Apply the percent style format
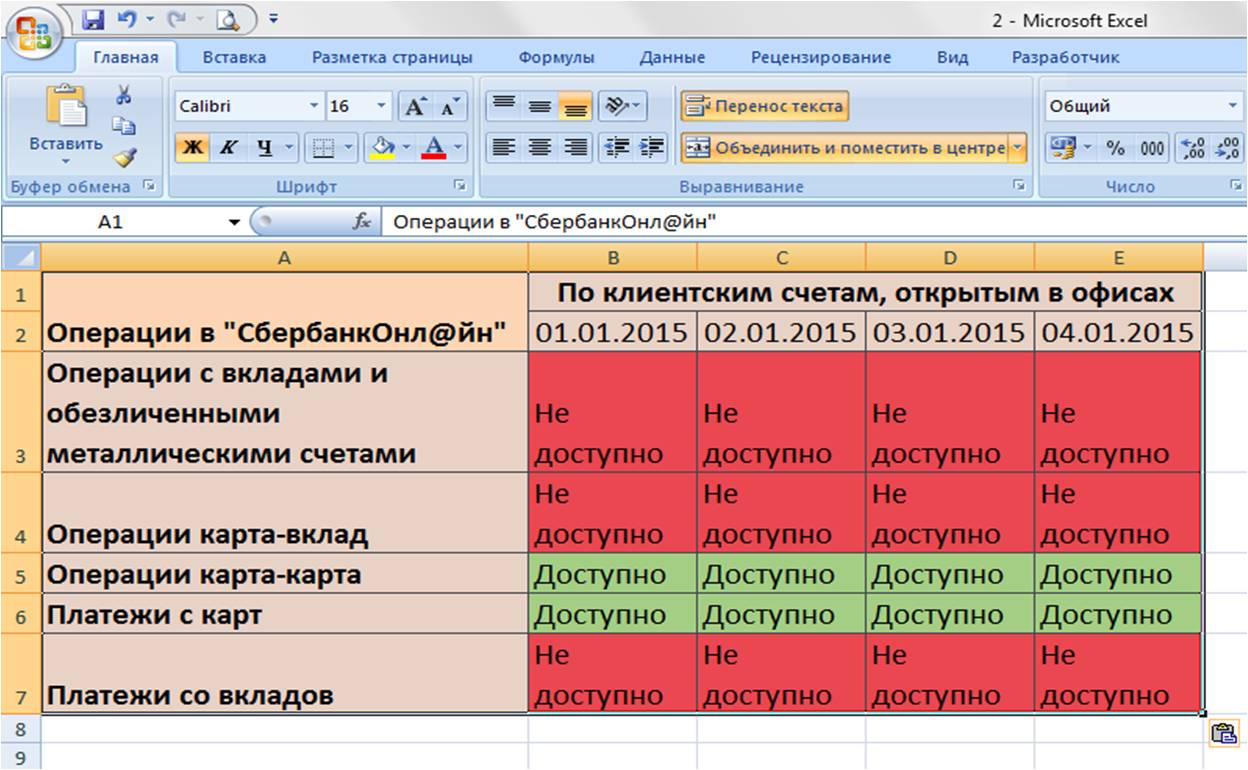The height and width of the screenshot is (770, 1248). pyautogui.click(x=1116, y=149)
